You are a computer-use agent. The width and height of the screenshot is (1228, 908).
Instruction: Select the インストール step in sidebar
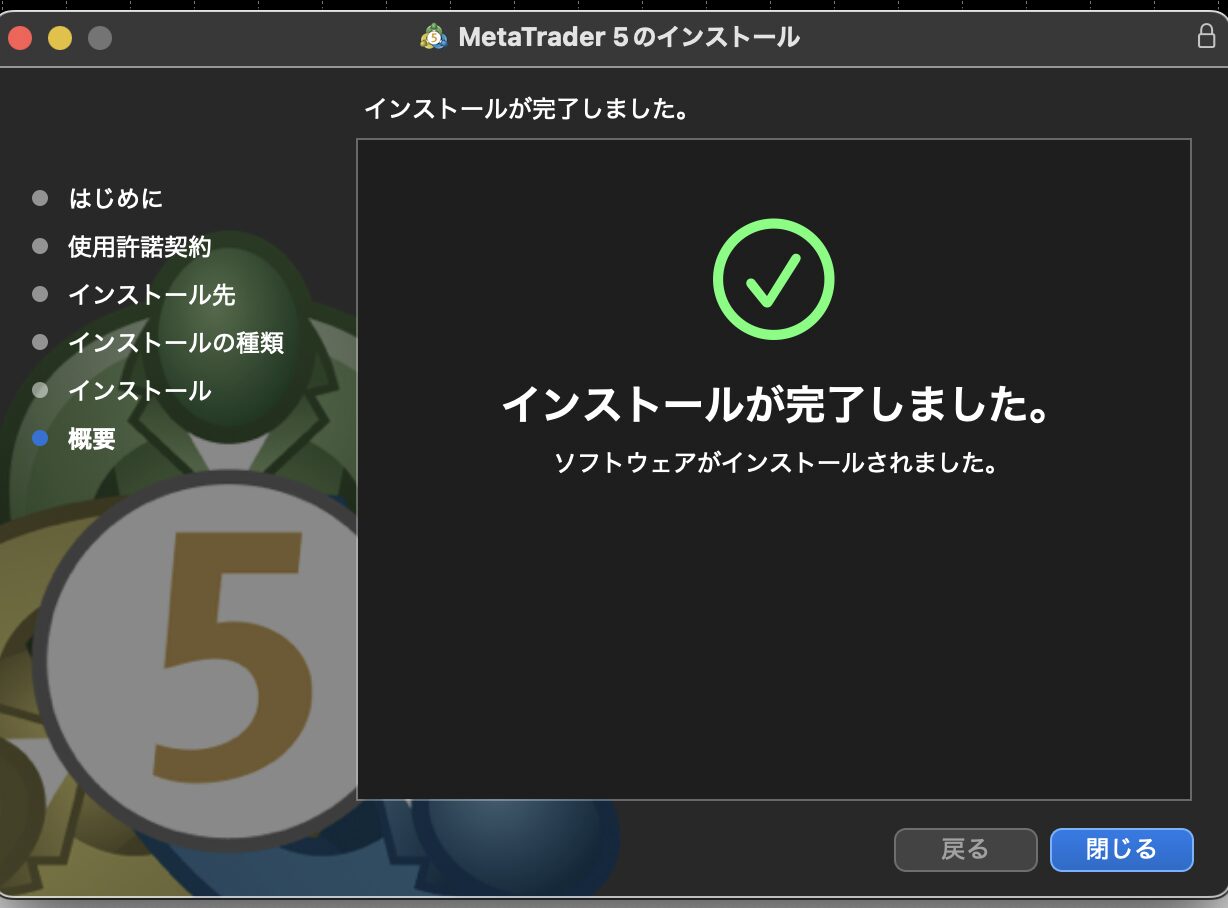point(139,390)
